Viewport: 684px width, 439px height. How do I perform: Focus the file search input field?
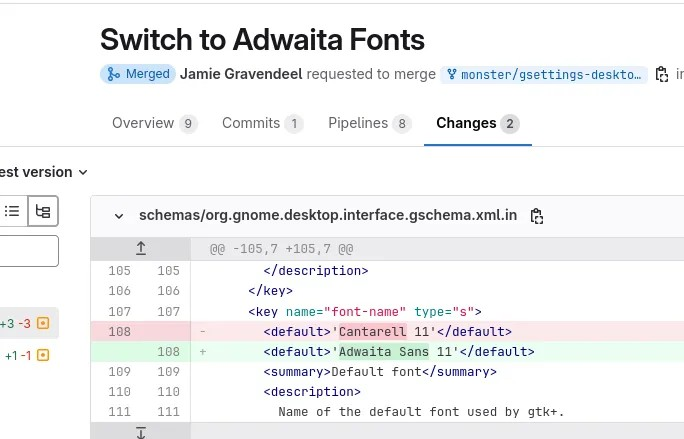tap(29, 251)
